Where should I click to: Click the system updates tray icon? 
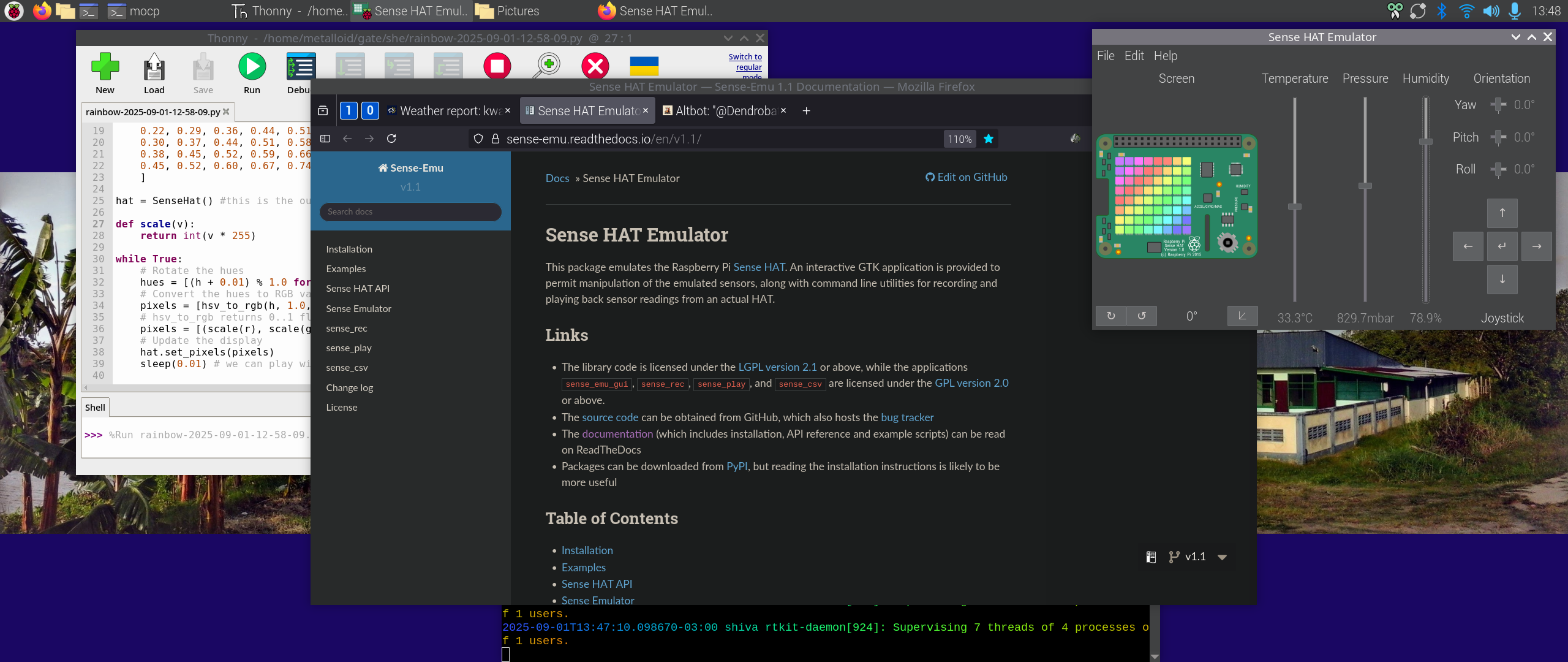[1417, 11]
